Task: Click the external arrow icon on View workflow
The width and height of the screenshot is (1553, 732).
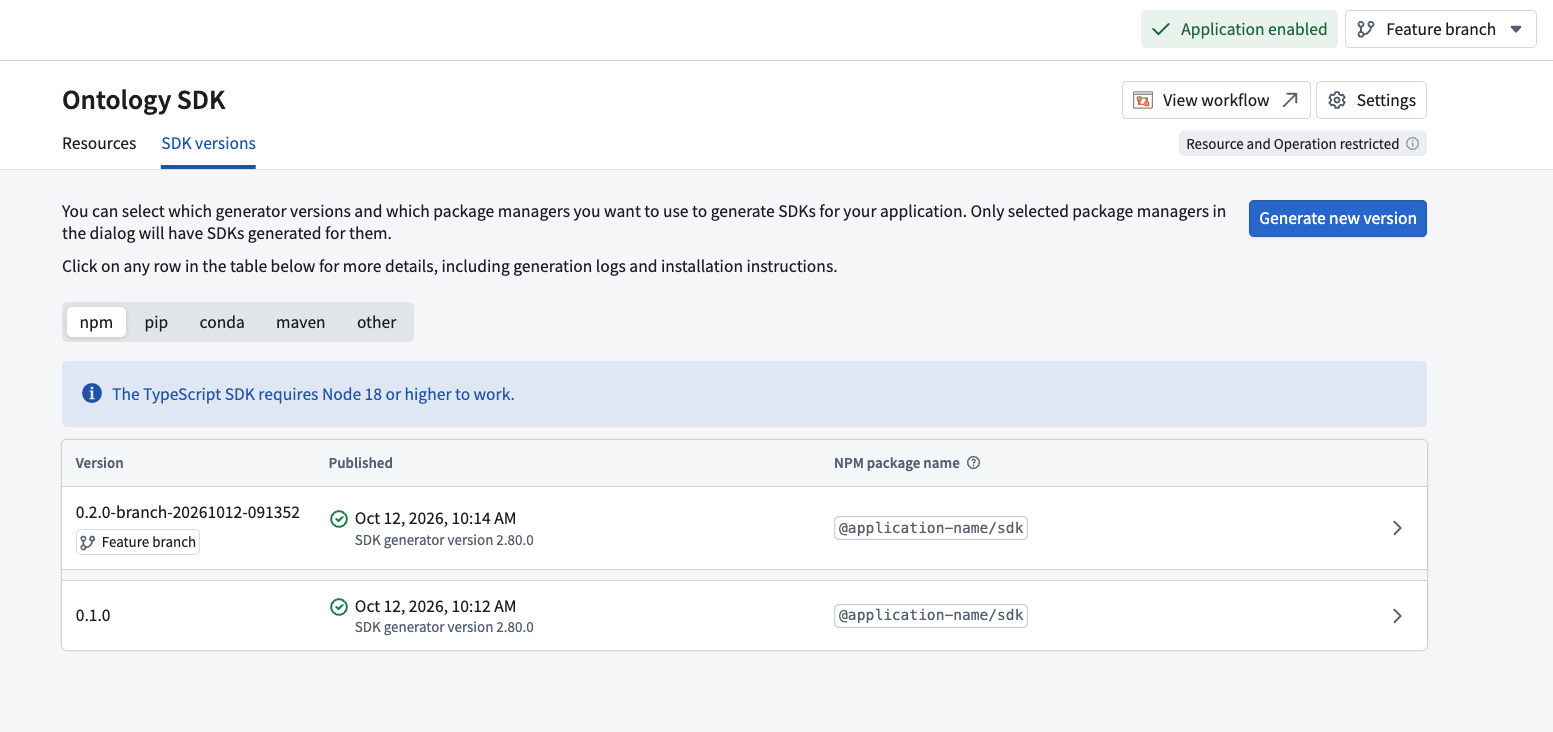Action: coord(1290,100)
